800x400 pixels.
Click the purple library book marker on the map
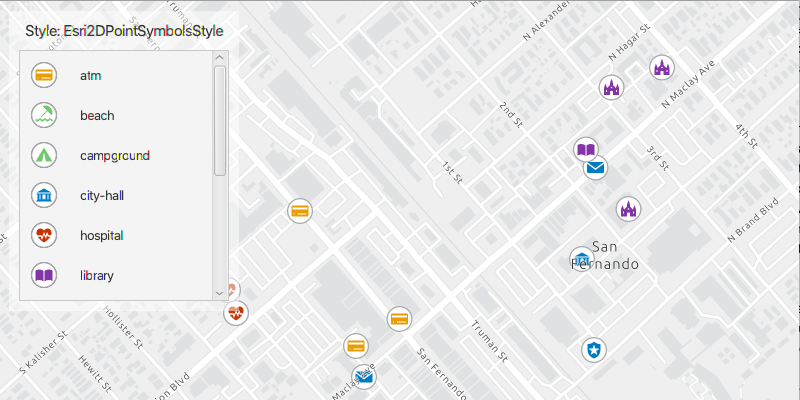(585, 149)
